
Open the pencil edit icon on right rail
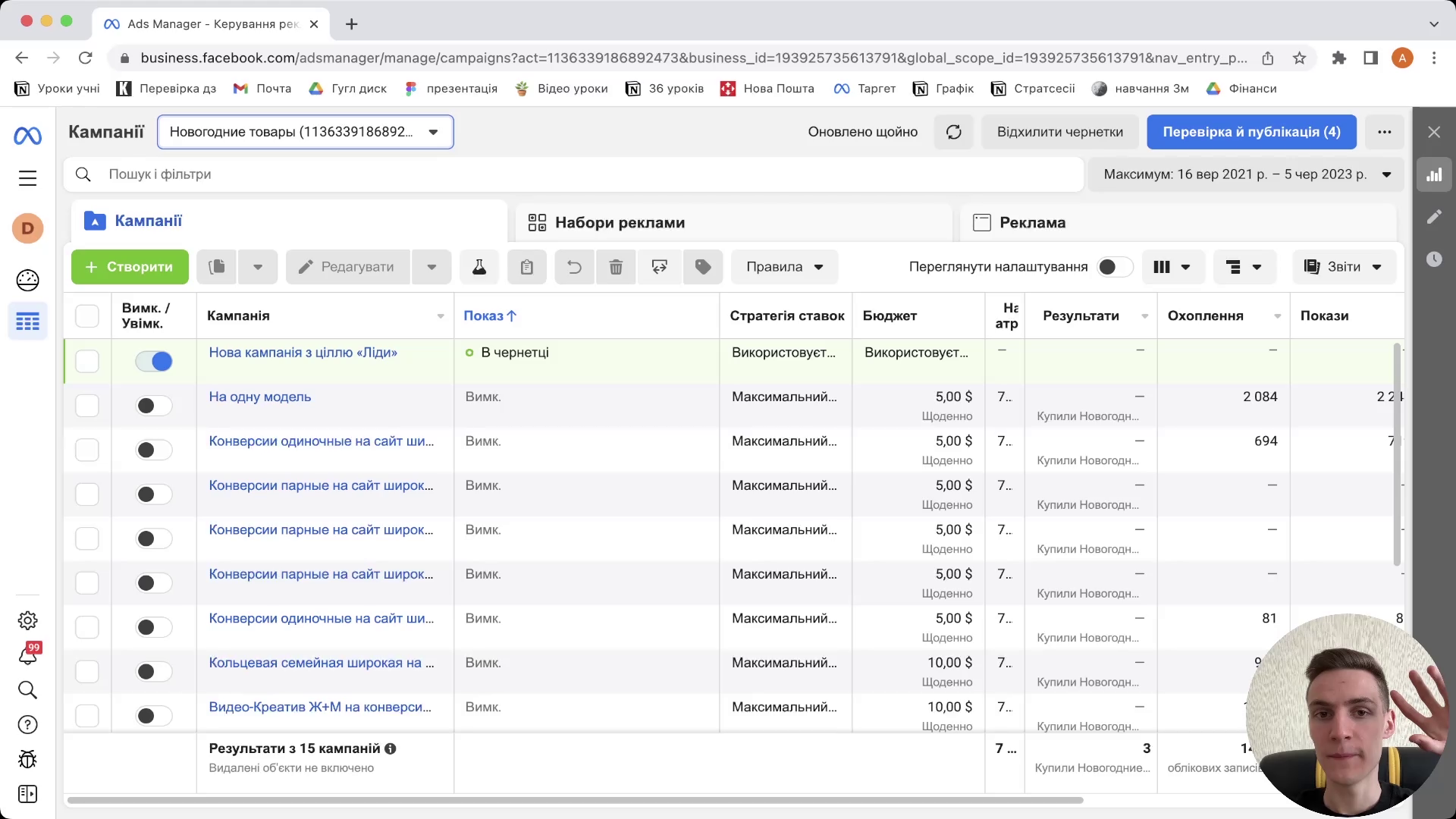coord(1433,217)
